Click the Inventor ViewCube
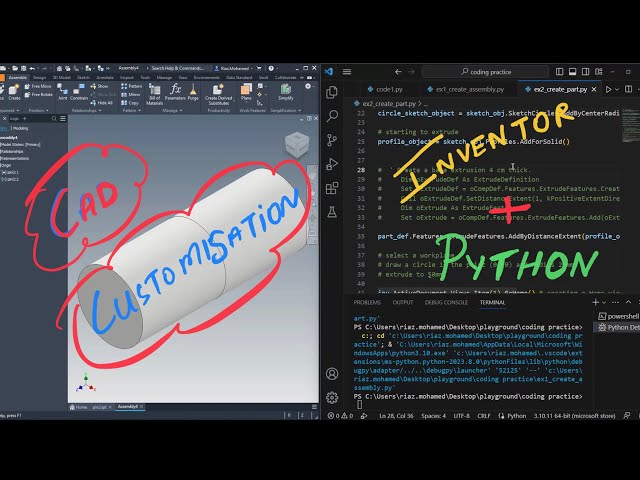Viewport: 640px width, 480px height. pyautogui.click(x=297, y=144)
